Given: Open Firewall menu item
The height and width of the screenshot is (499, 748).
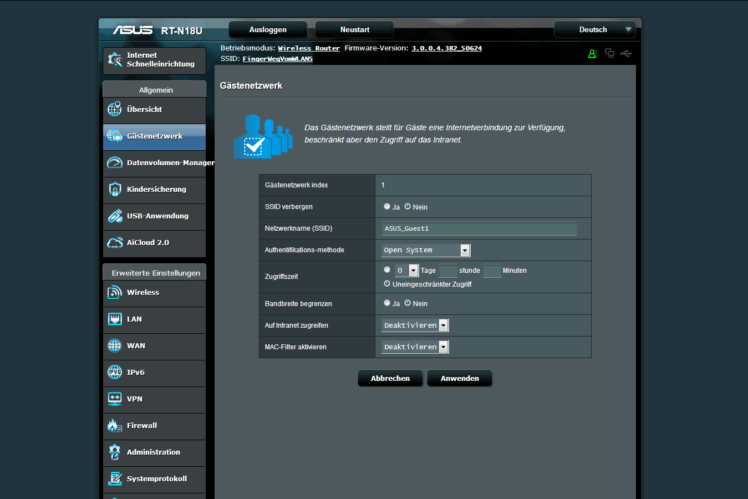Looking at the screenshot, I should click(155, 426).
